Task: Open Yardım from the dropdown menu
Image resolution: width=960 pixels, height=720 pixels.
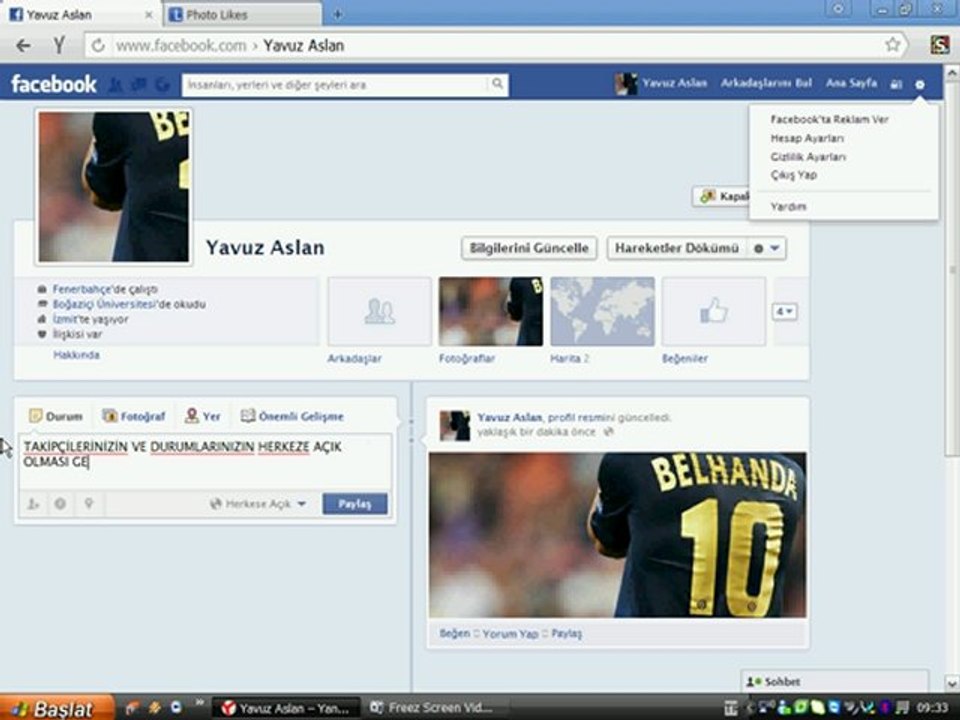Action: pyautogui.click(x=788, y=207)
